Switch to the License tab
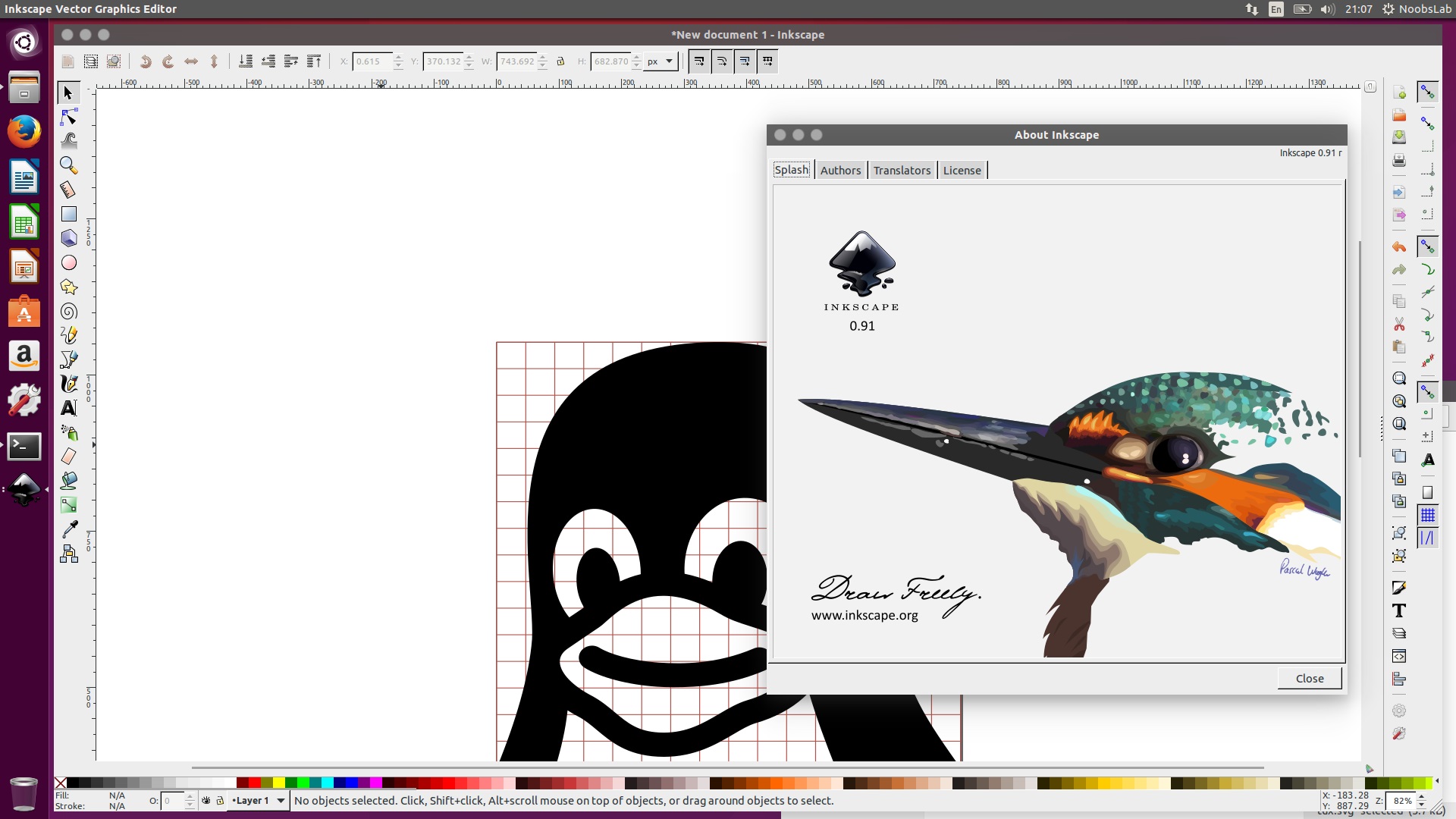 [961, 170]
